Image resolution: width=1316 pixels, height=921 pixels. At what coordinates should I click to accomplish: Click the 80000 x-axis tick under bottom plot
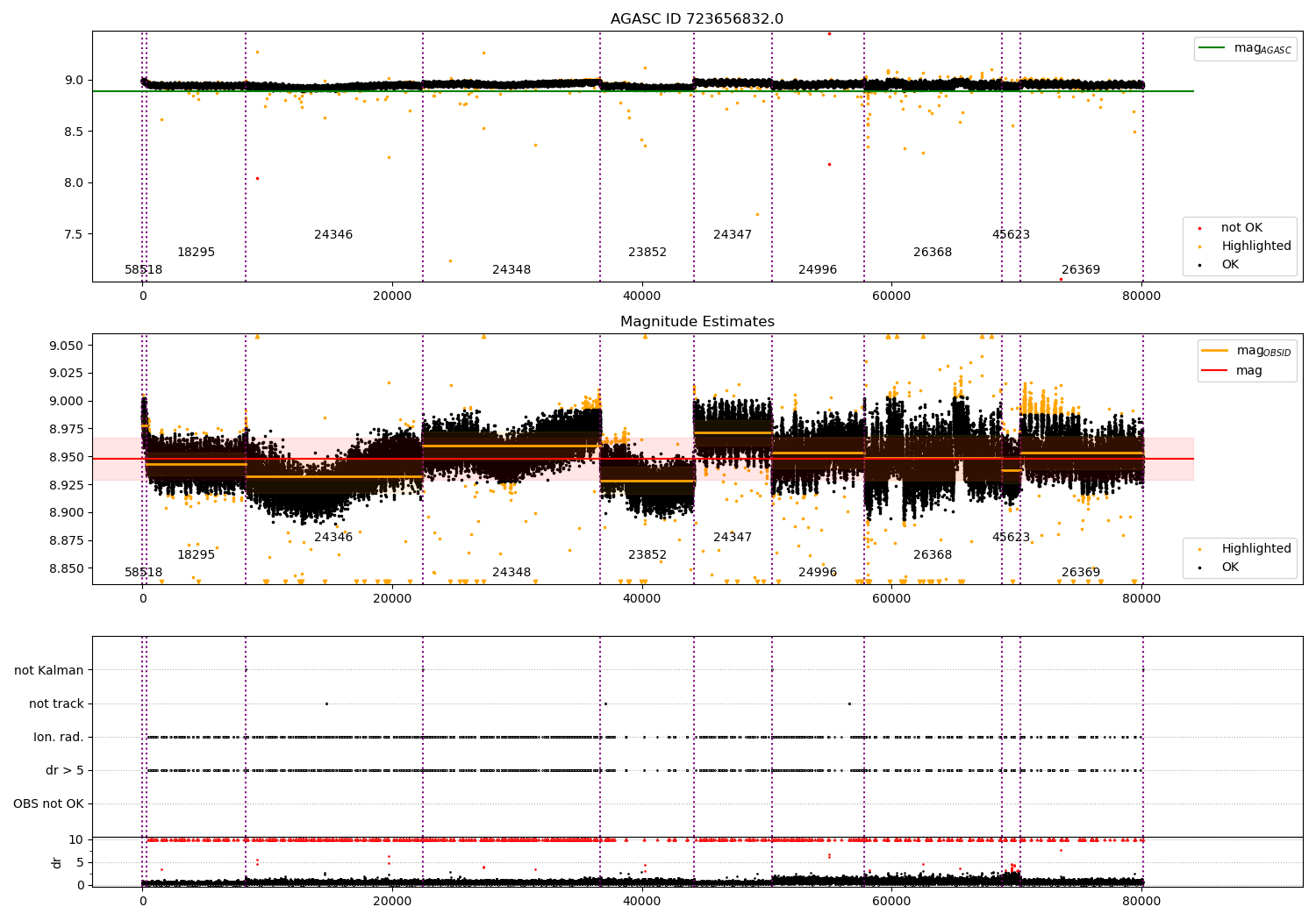pos(1141,900)
